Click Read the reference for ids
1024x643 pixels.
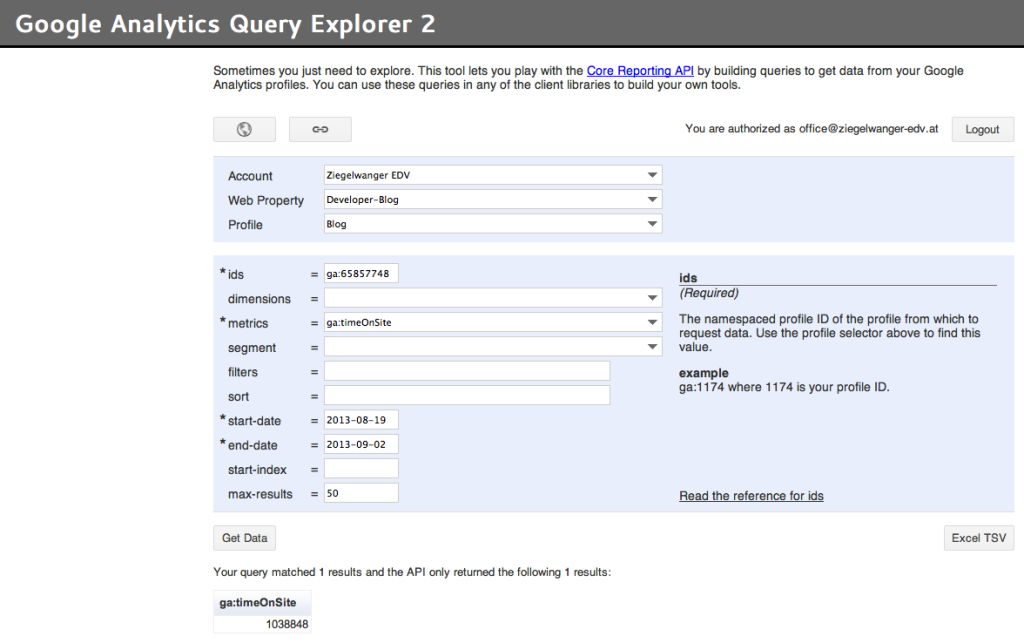click(x=750, y=495)
